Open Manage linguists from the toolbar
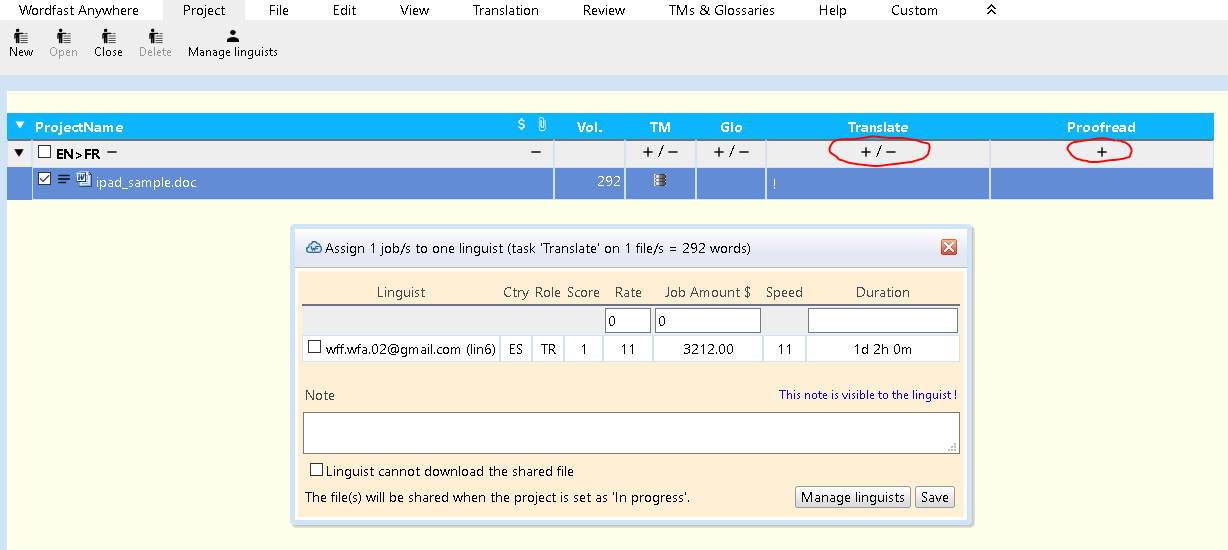 point(232,43)
